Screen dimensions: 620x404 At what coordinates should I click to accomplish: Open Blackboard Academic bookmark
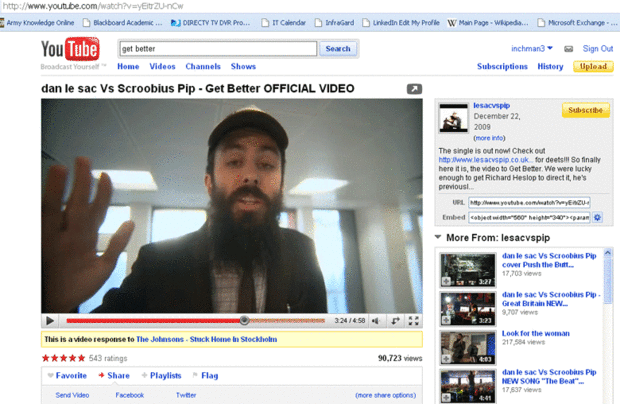(123, 23)
